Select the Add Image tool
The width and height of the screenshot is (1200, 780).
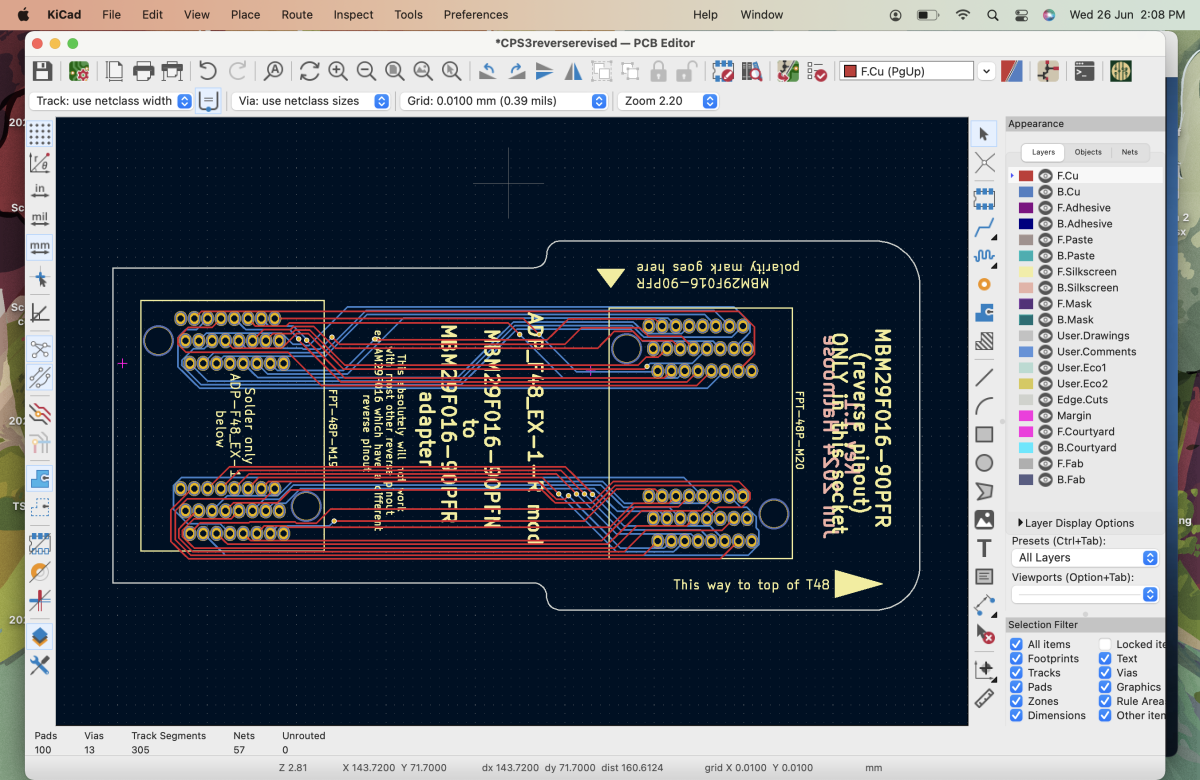pyautogui.click(x=984, y=520)
